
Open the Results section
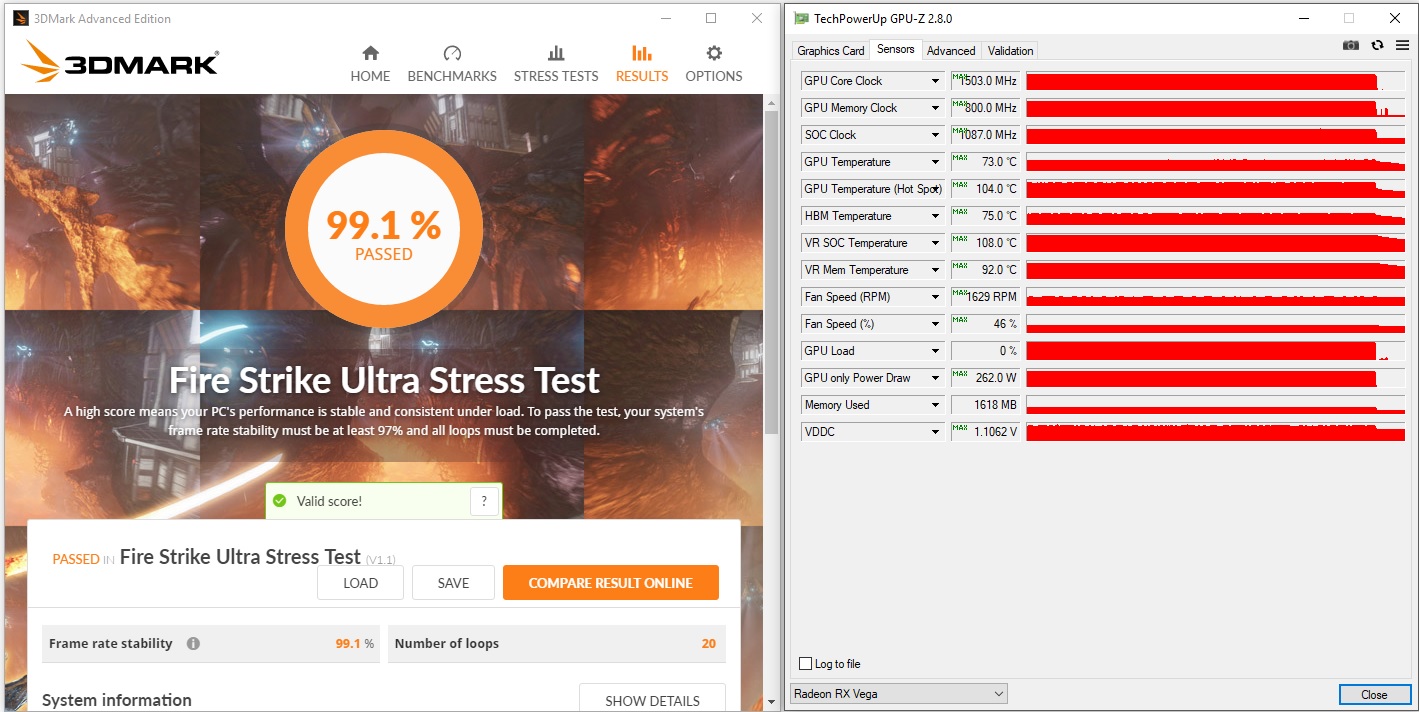642,64
